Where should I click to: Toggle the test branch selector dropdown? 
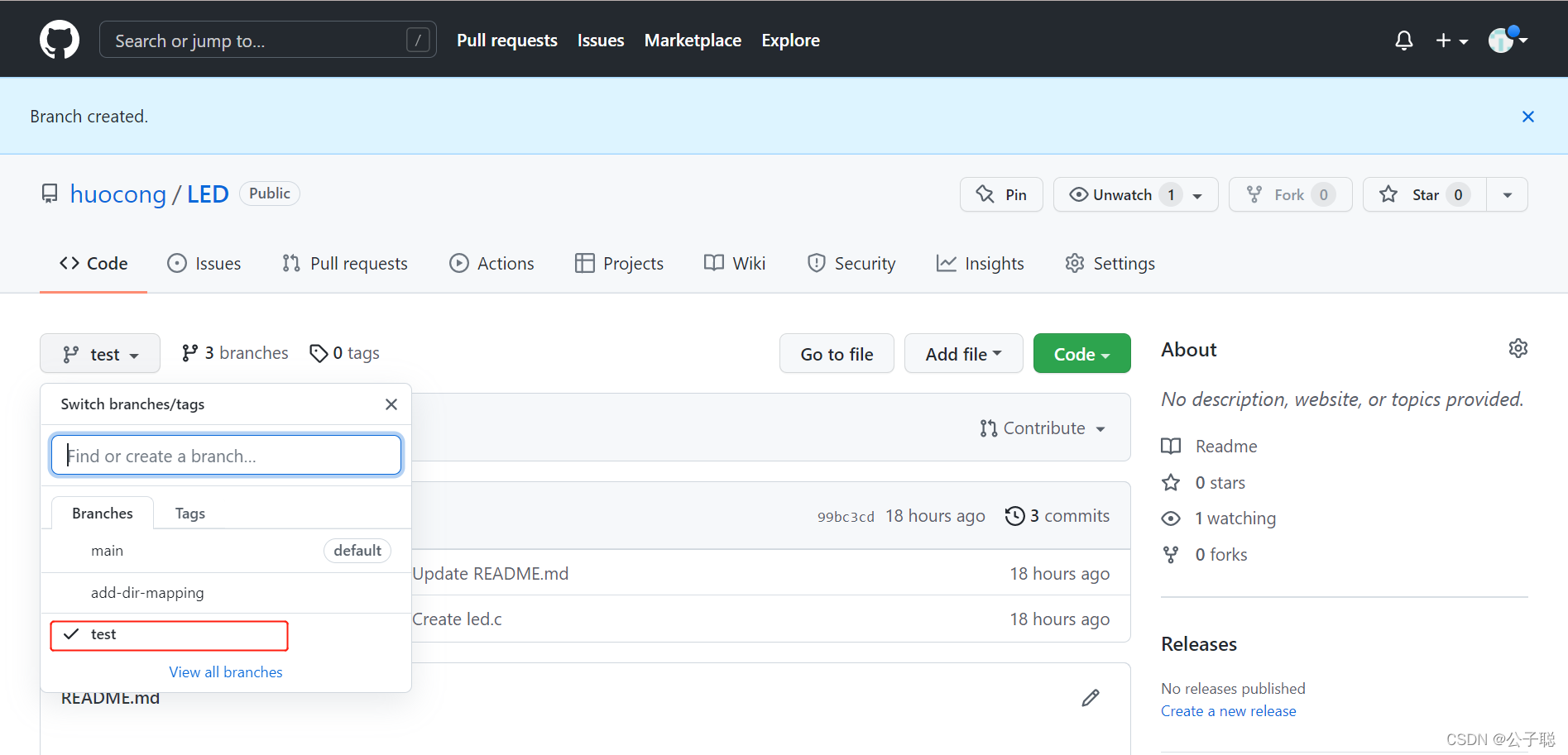(x=100, y=354)
